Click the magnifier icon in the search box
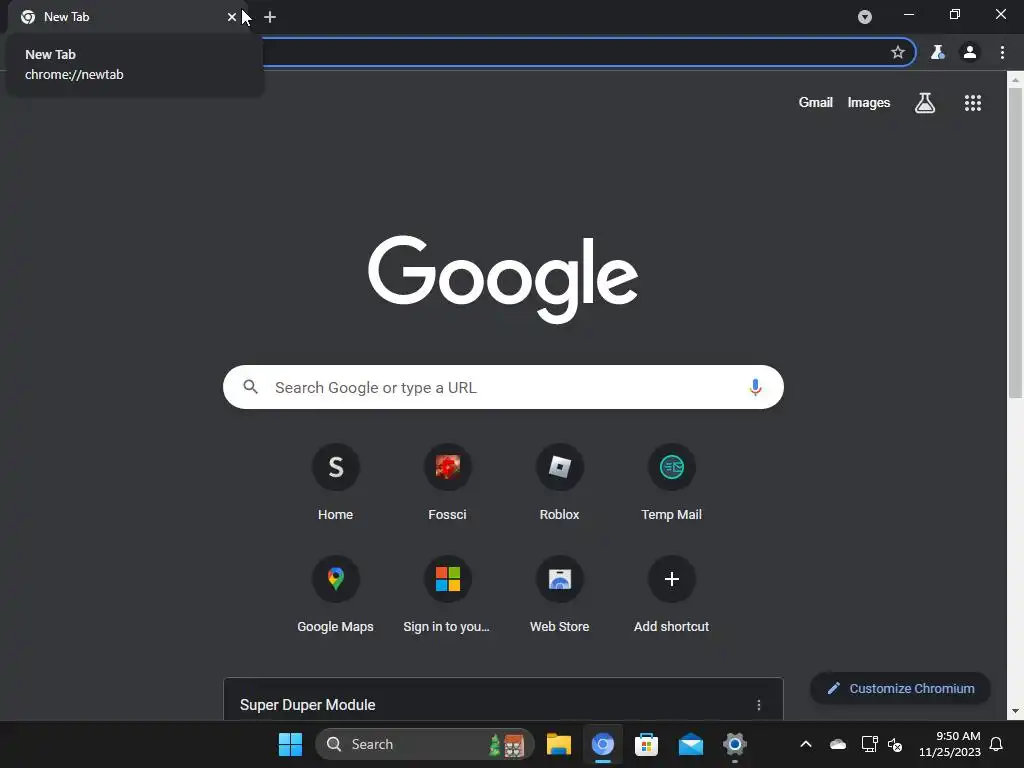 click(x=250, y=387)
